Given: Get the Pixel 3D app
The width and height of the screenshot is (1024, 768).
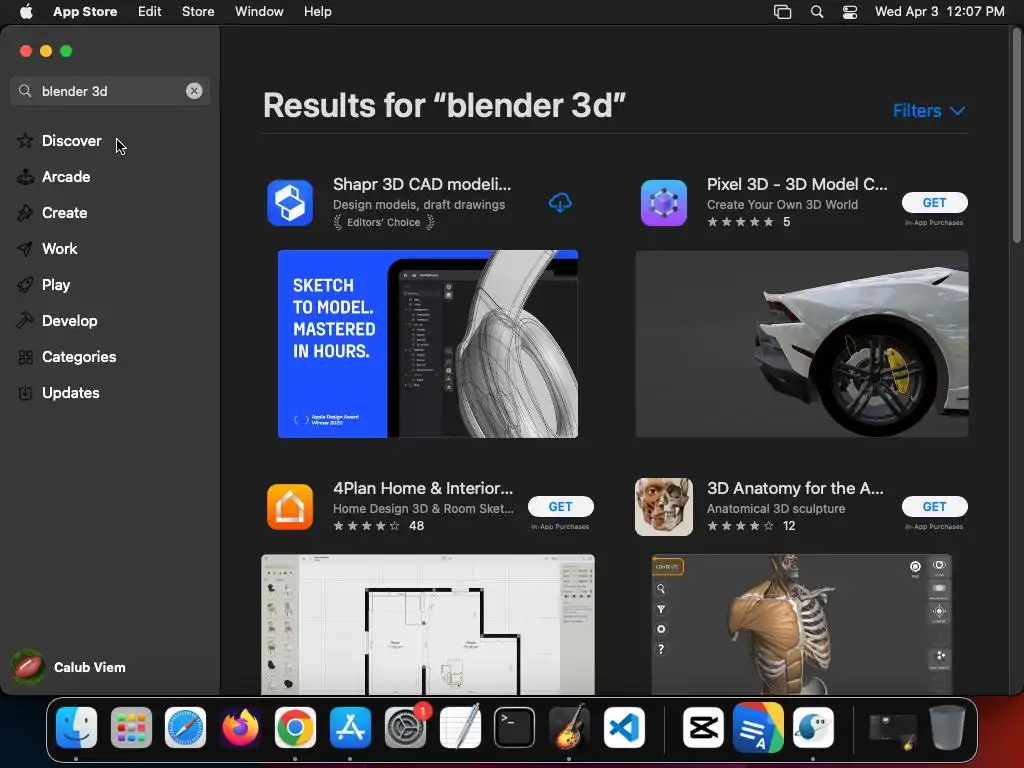Looking at the screenshot, I should [935, 202].
